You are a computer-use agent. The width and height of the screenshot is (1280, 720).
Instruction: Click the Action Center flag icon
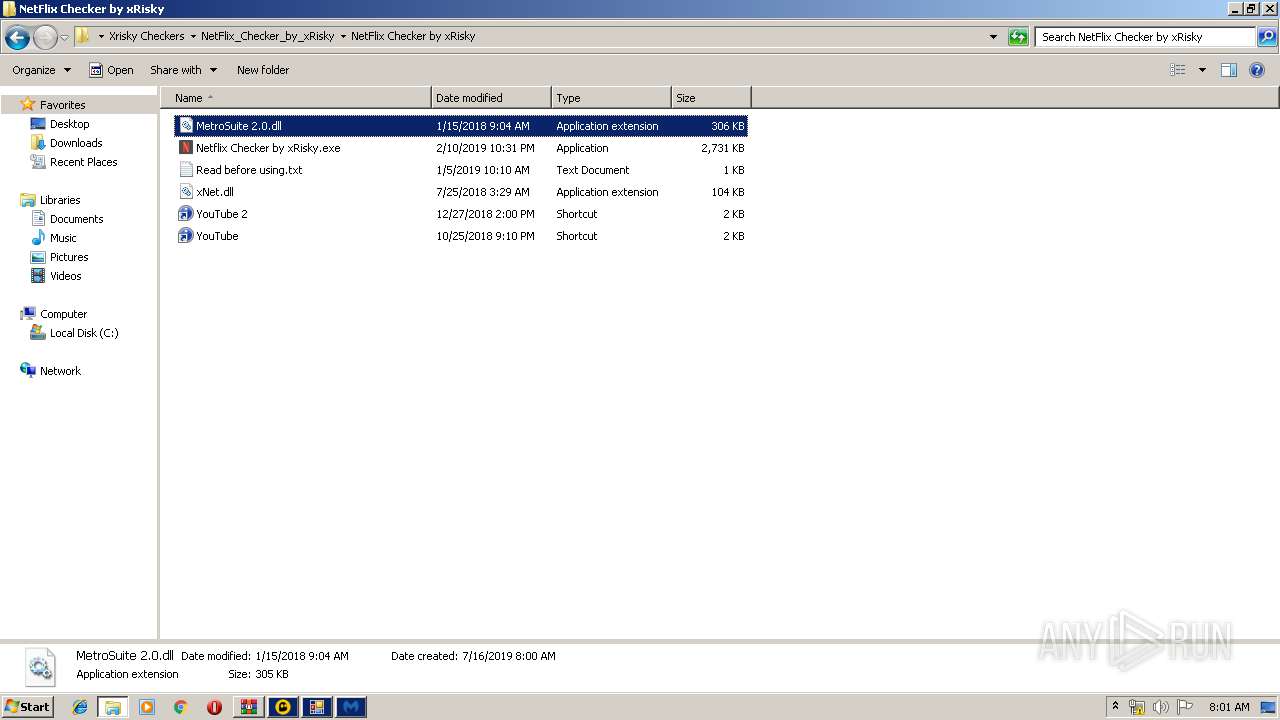(1185, 707)
